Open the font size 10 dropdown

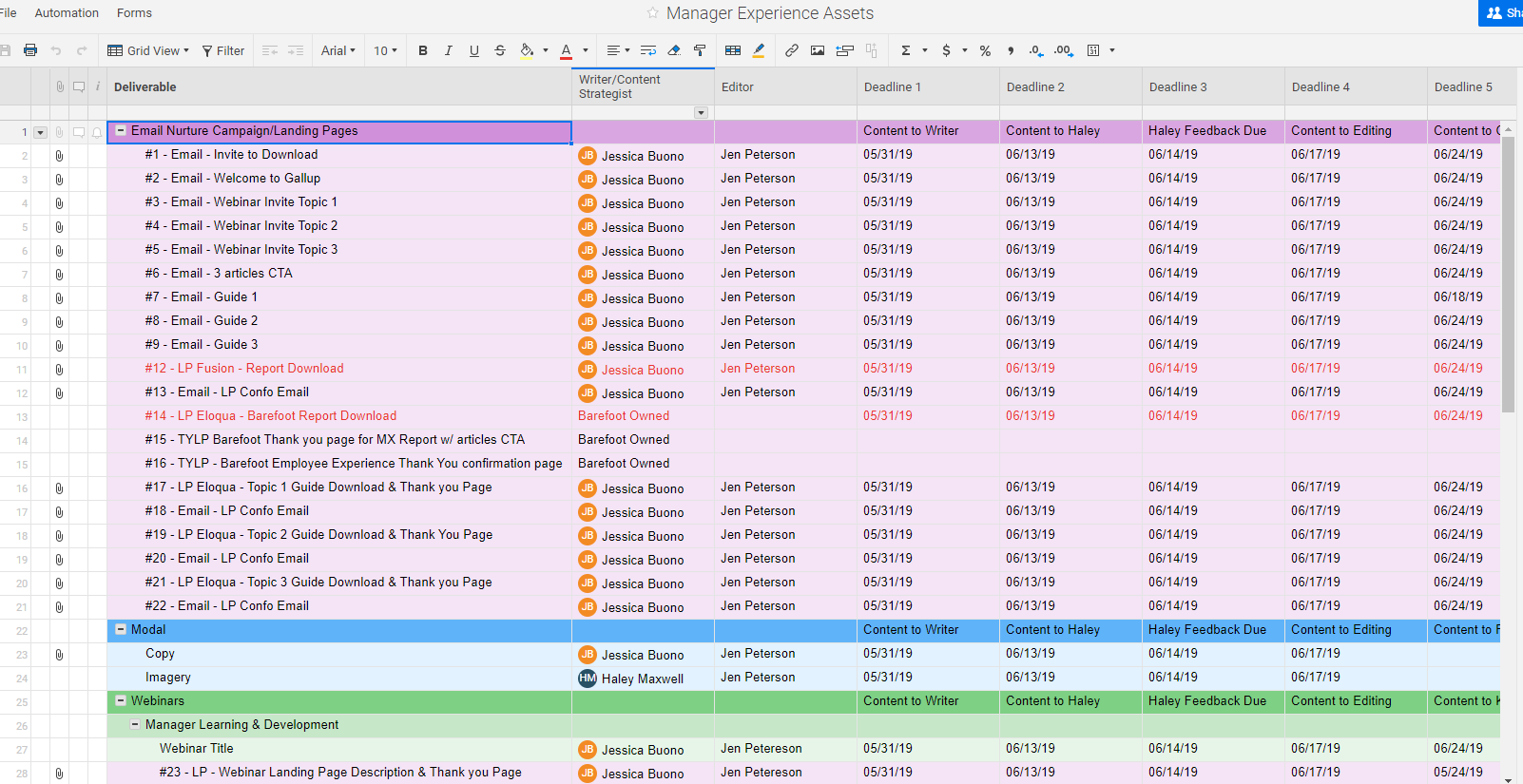[x=385, y=50]
